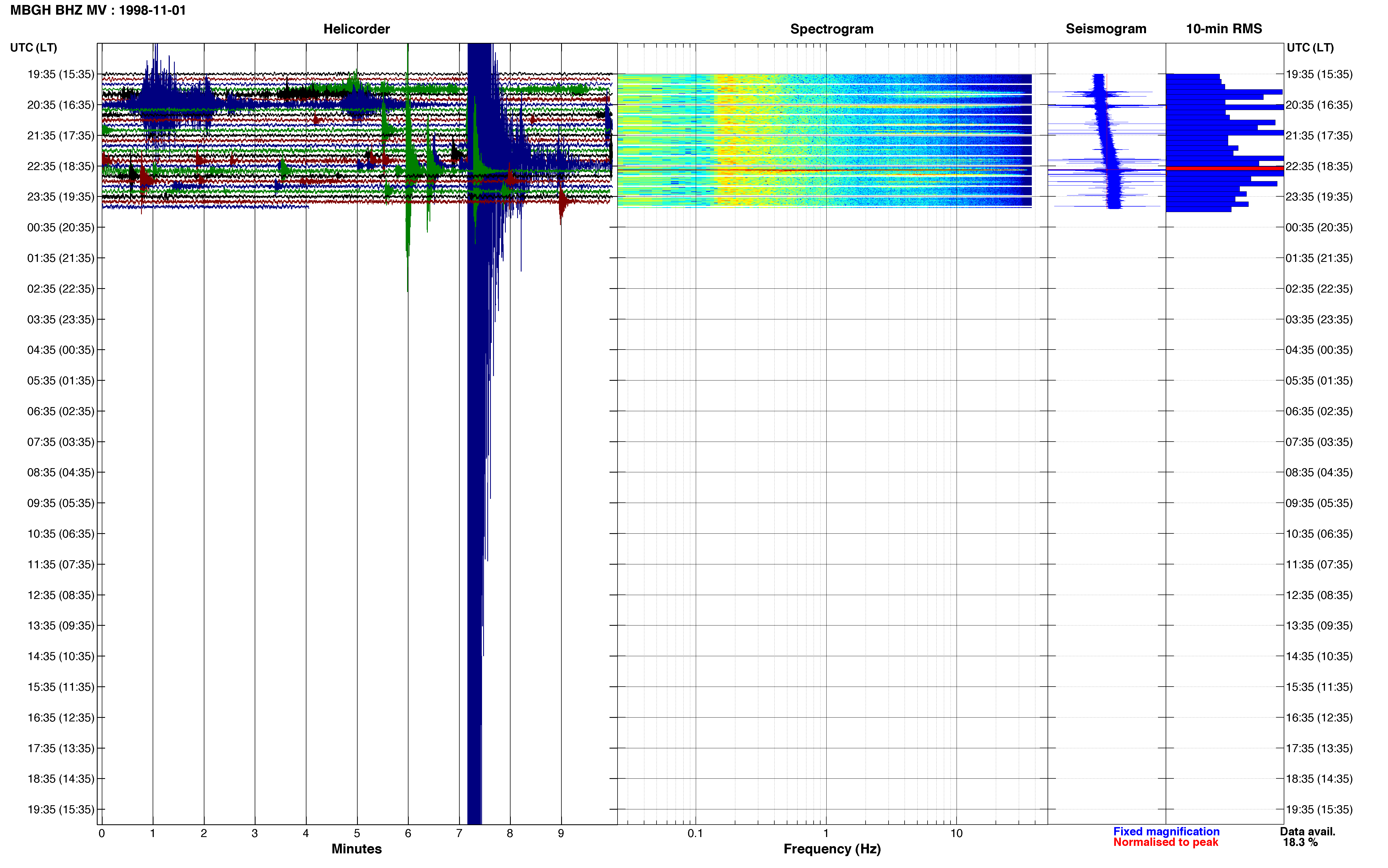The width and height of the screenshot is (1388, 868).
Task: Click the left 12:35 (08:35) time label
Action: [61, 595]
